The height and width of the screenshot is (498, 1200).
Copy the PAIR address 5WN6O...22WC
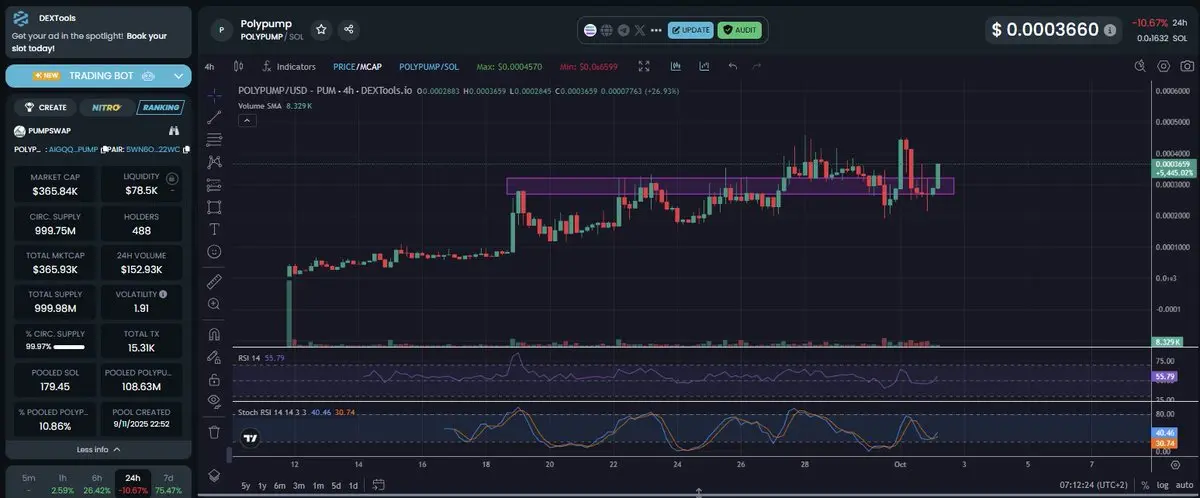click(x=184, y=150)
